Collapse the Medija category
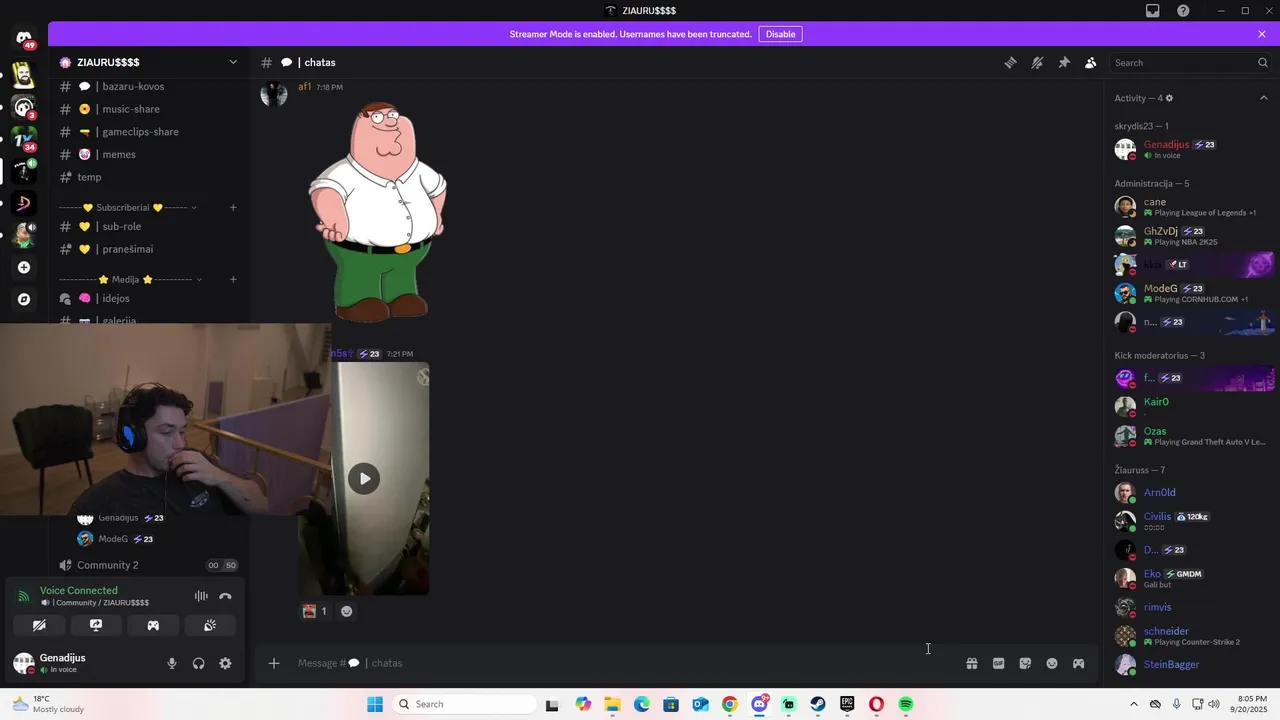Image resolution: width=1280 pixels, height=720 pixels. point(130,279)
